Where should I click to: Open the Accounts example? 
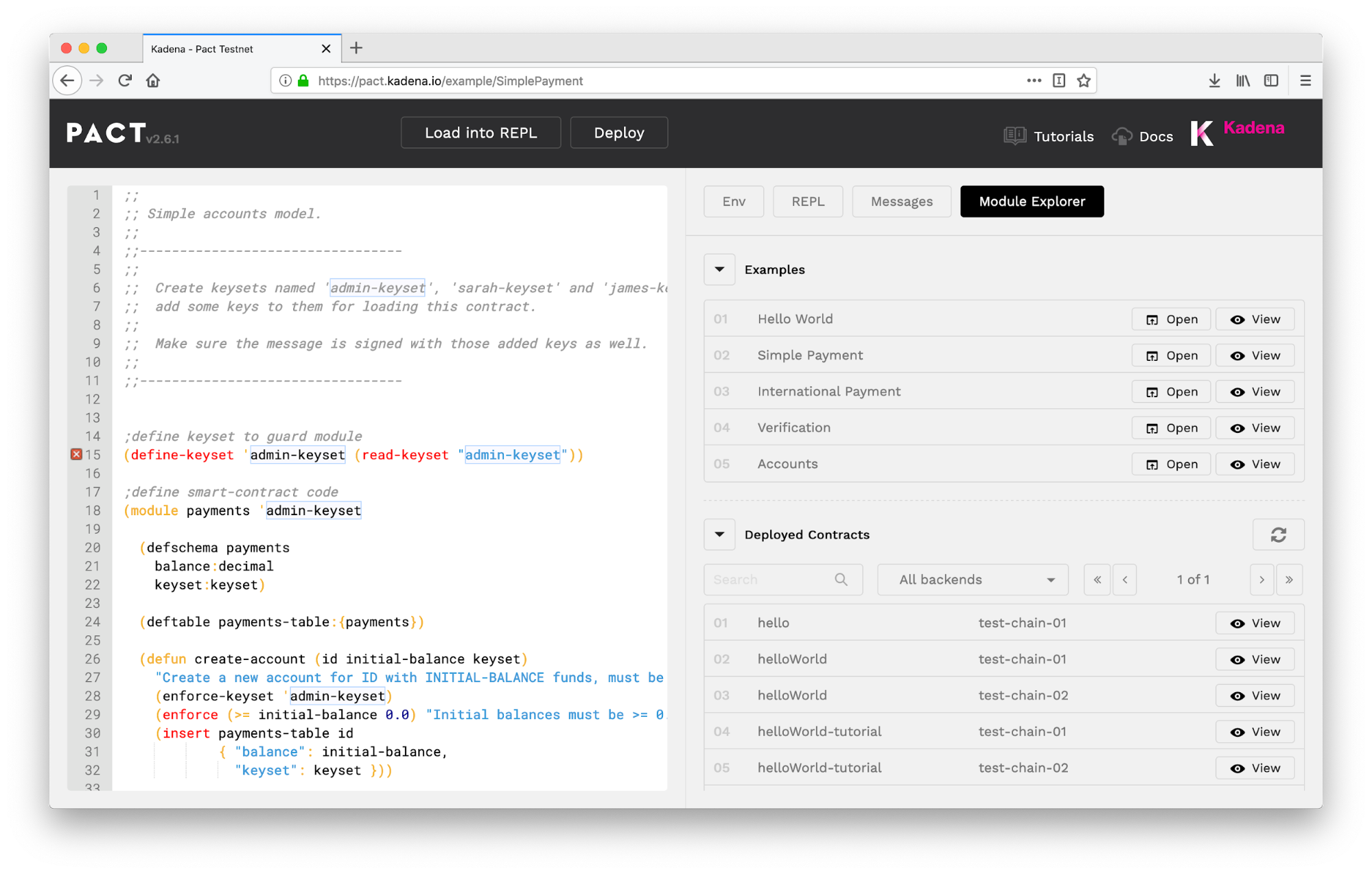pyautogui.click(x=1171, y=464)
